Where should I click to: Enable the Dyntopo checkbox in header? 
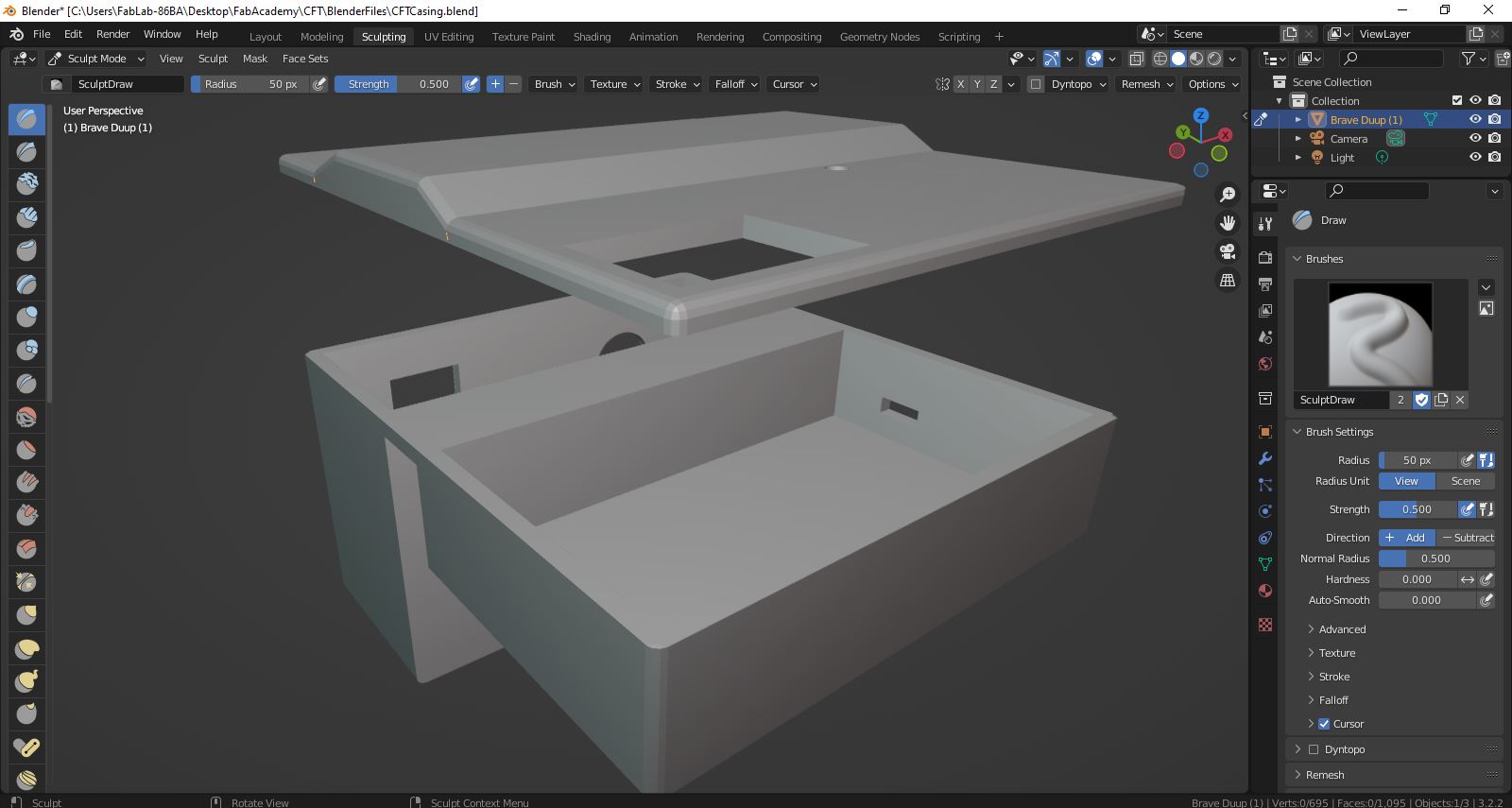(x=1036, y=84)
